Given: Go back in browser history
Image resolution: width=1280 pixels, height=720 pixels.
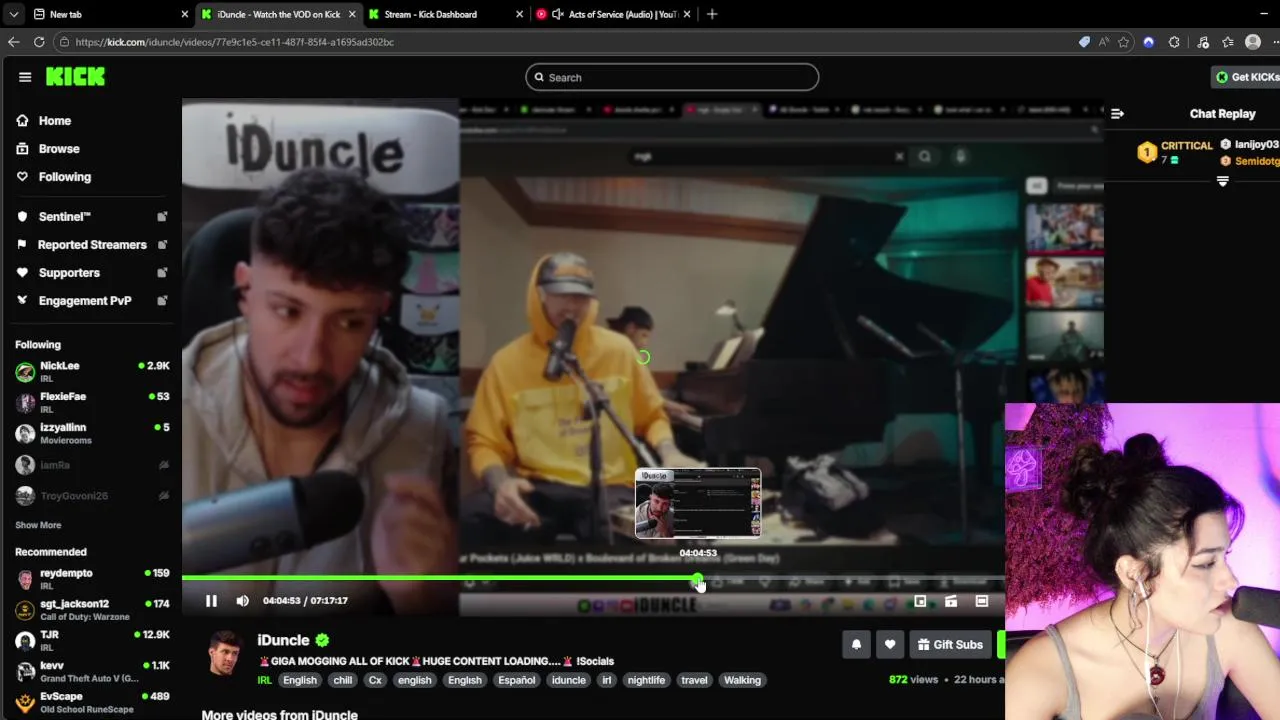Looking at the screenshot, I should (13, 42).
